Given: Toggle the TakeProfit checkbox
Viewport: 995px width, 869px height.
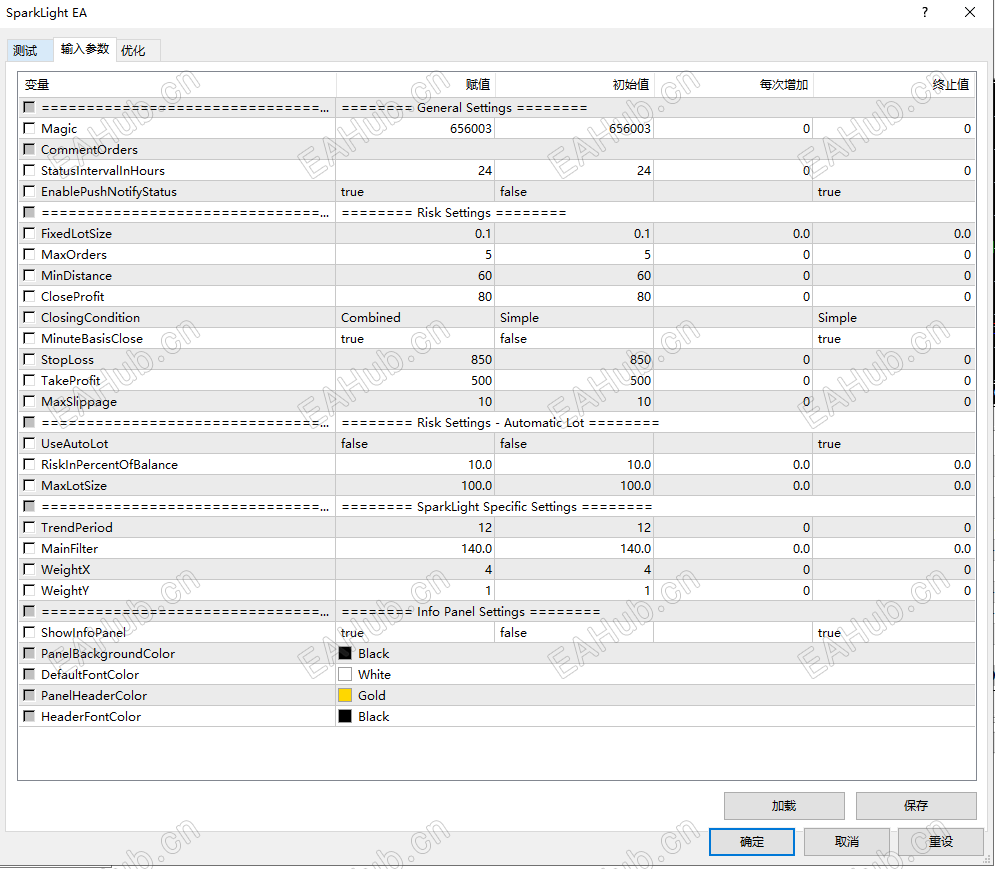Looking at the screenshot, I should tap(29, 380).
